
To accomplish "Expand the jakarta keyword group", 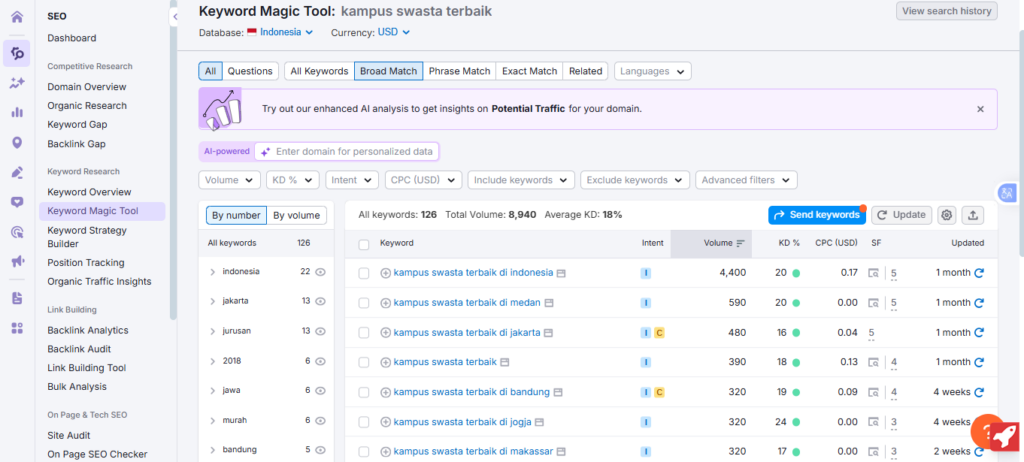I will tap(212, 301).
